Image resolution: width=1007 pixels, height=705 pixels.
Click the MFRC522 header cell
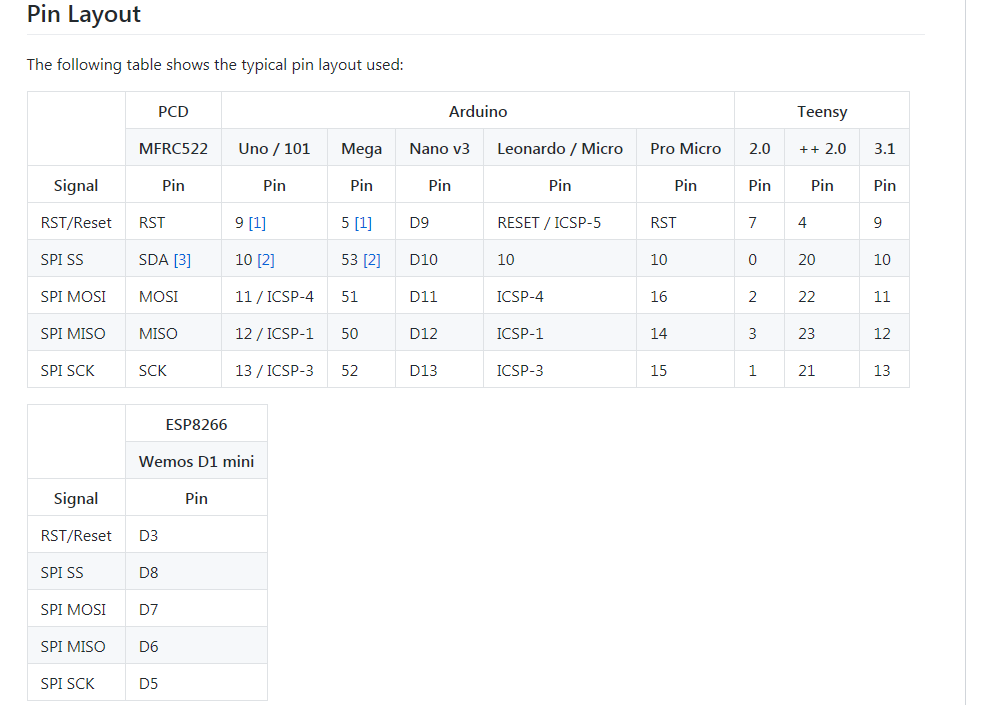pyautogui.click(x=173, y=148)
